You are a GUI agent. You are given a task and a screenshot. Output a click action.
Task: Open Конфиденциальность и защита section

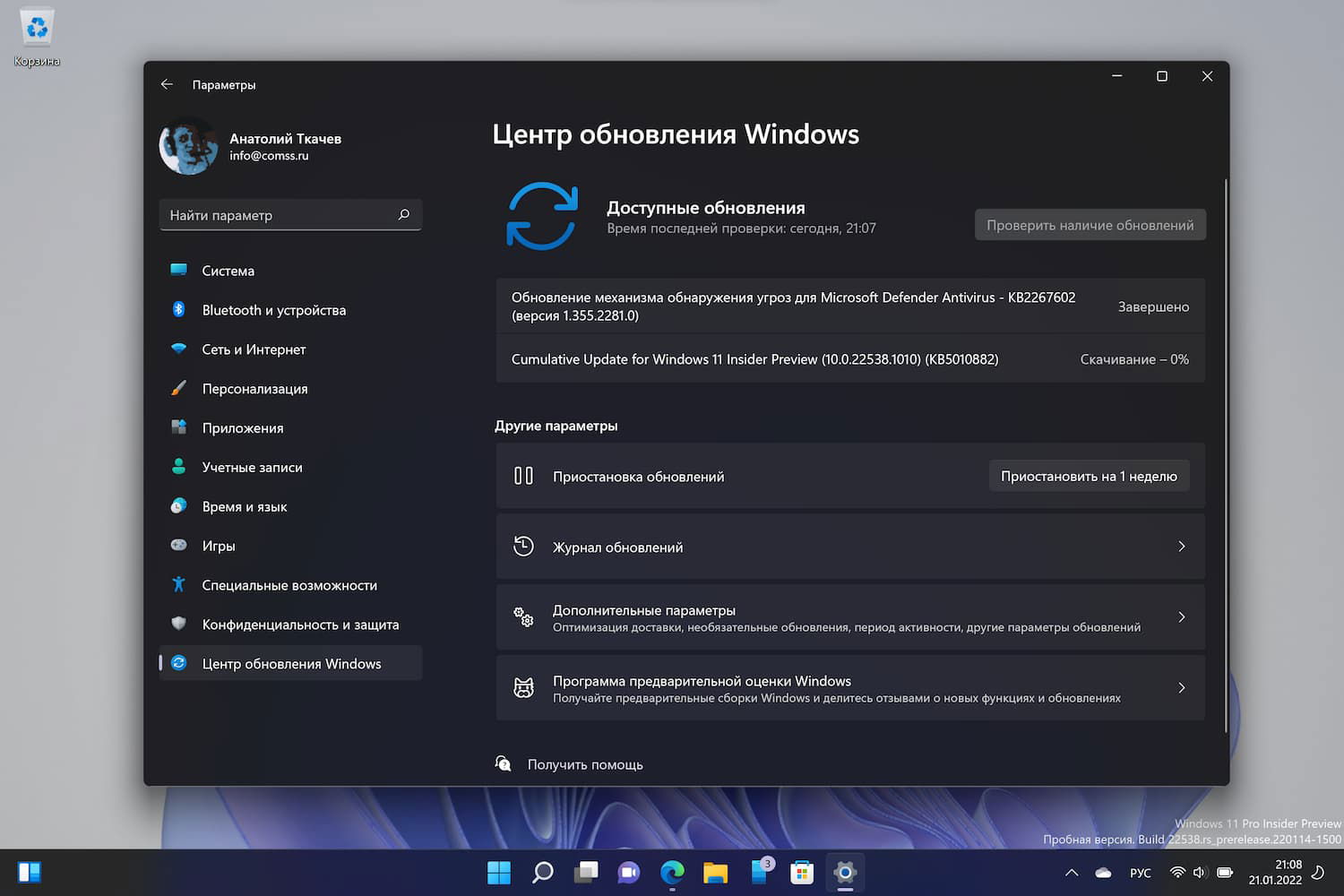[x=179, y=624]
